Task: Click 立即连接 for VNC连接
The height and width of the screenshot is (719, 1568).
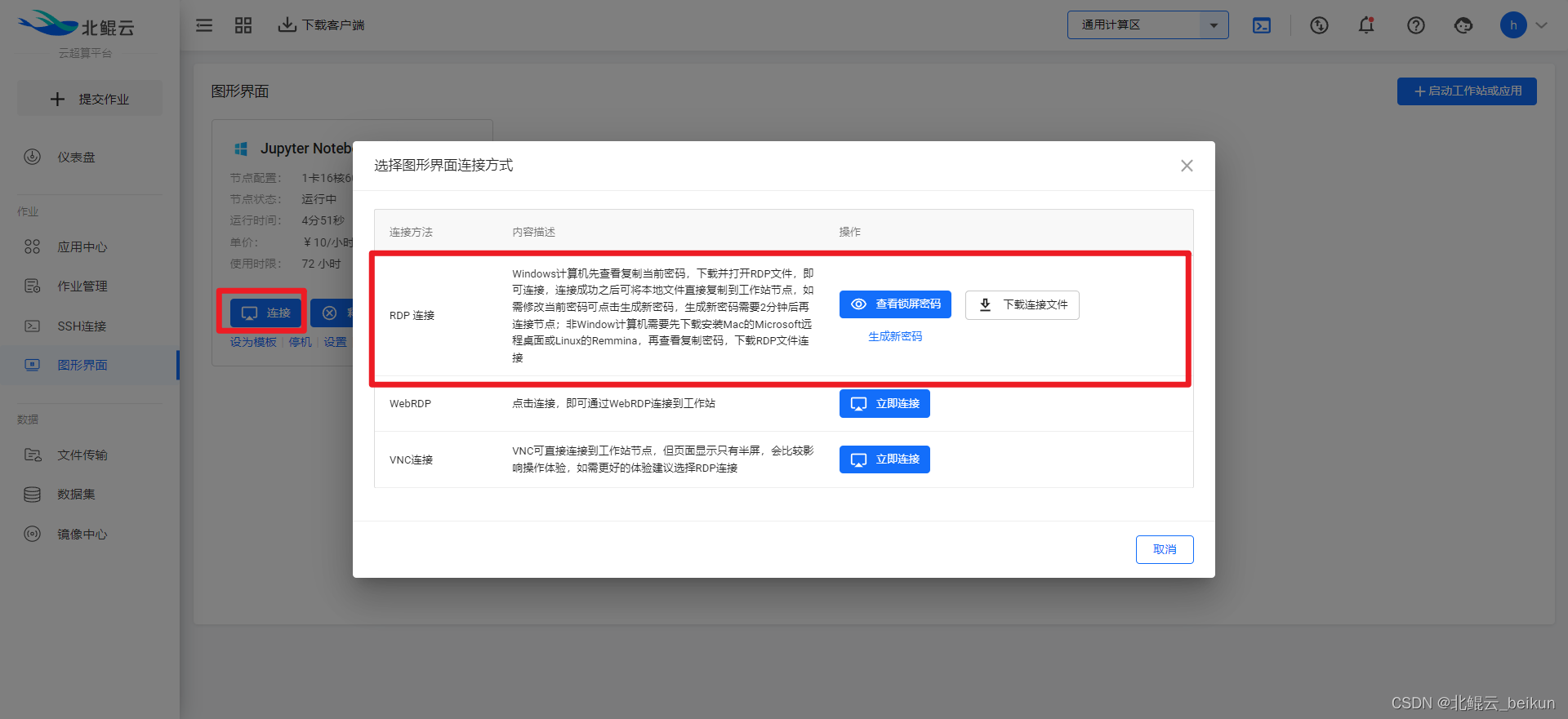Action: 884,459
